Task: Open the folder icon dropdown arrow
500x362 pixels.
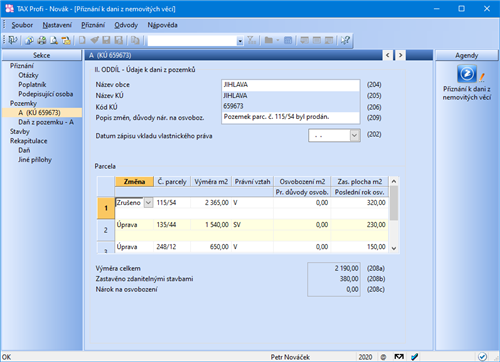Action: [x=277, y=41]
